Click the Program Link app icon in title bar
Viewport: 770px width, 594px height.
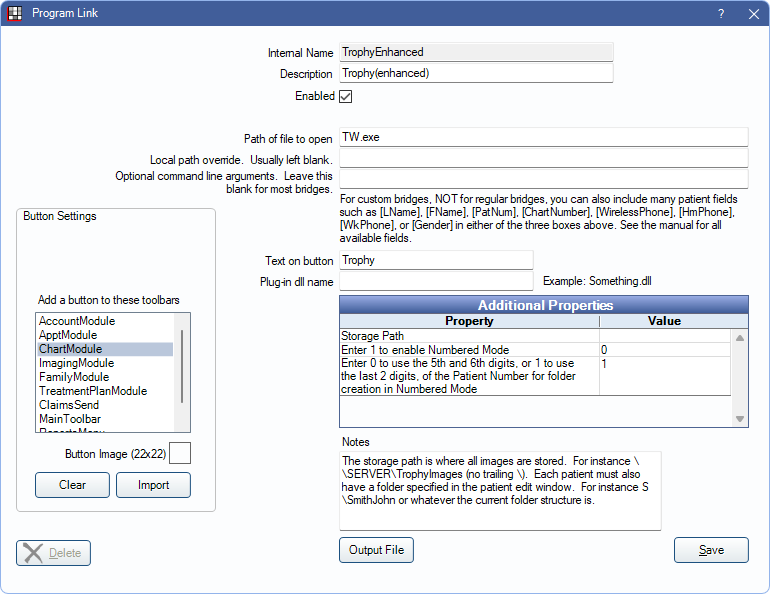15,14
